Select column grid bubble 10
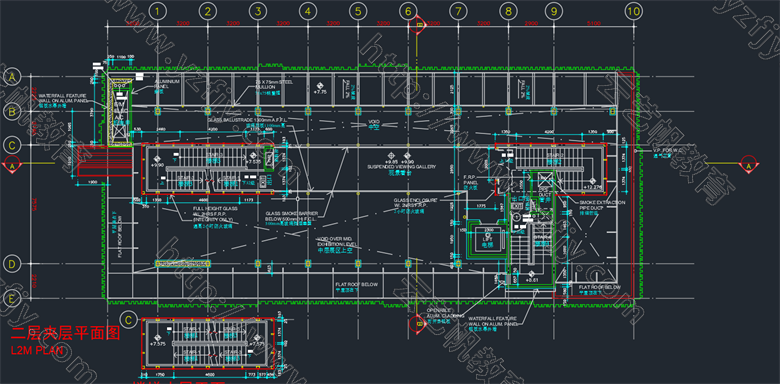 (633, 10)
